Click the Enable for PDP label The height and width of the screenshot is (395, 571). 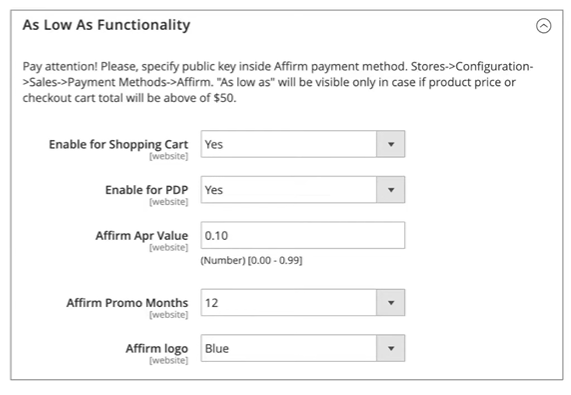click(146, 190)
